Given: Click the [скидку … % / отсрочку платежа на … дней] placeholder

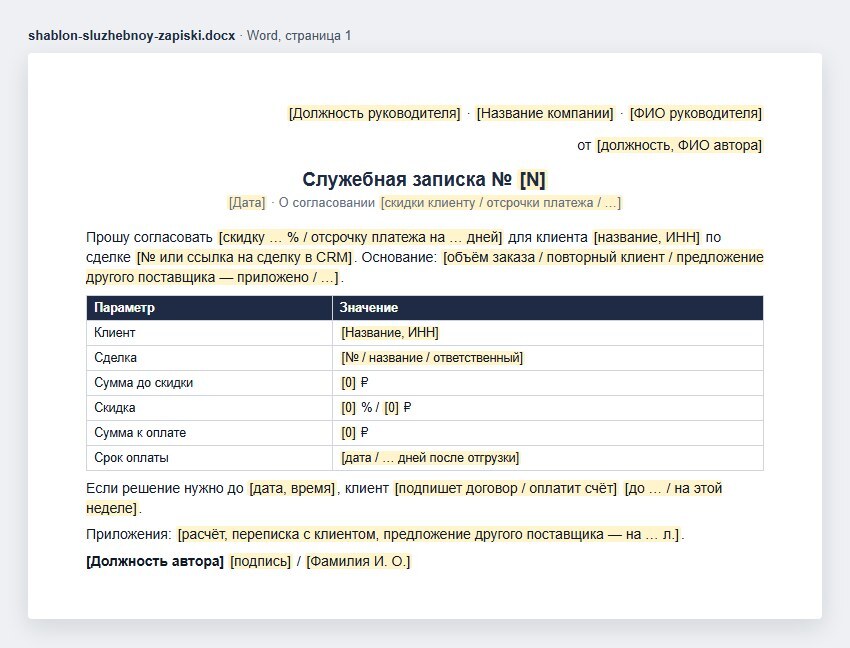Looking at the screenshot, I should tap(360, 238).
